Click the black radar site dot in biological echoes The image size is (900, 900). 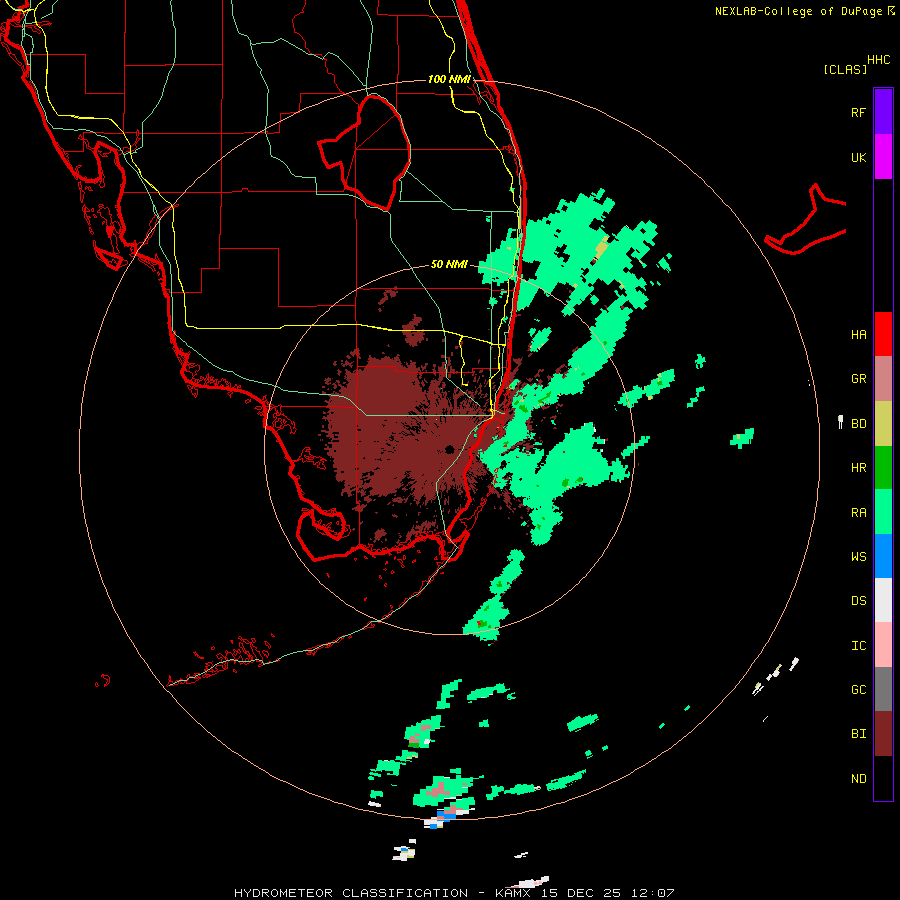pos(449,449)
